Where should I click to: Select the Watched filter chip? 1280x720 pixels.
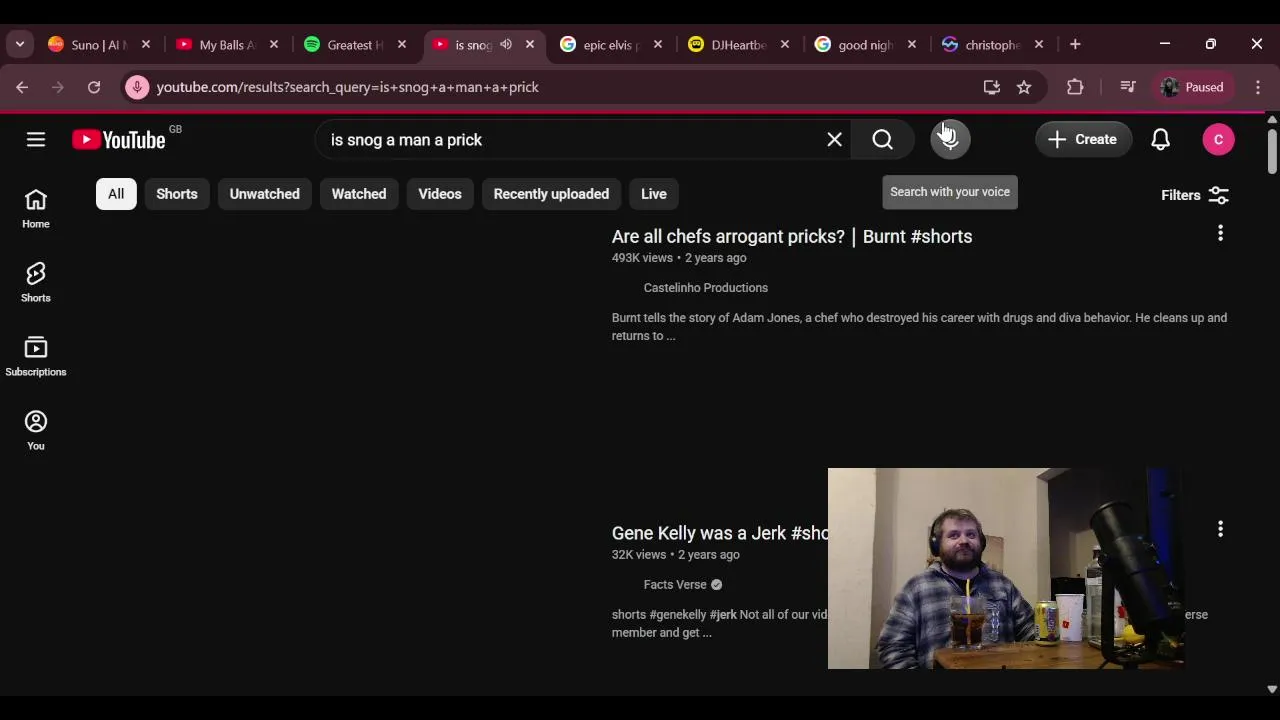359,194
